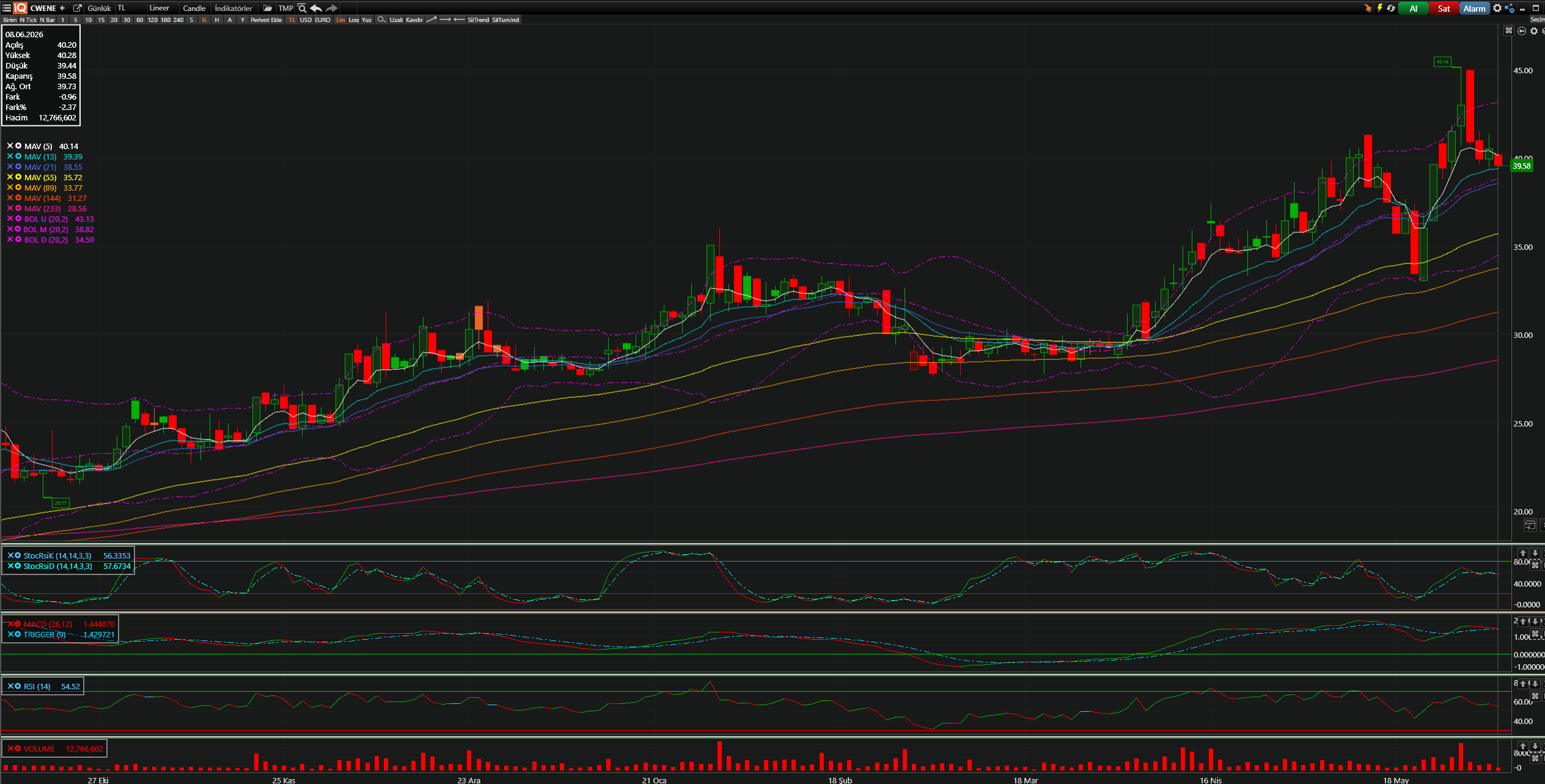
Task: Switch price currency to USD
Action: click(x=306, y=20)
